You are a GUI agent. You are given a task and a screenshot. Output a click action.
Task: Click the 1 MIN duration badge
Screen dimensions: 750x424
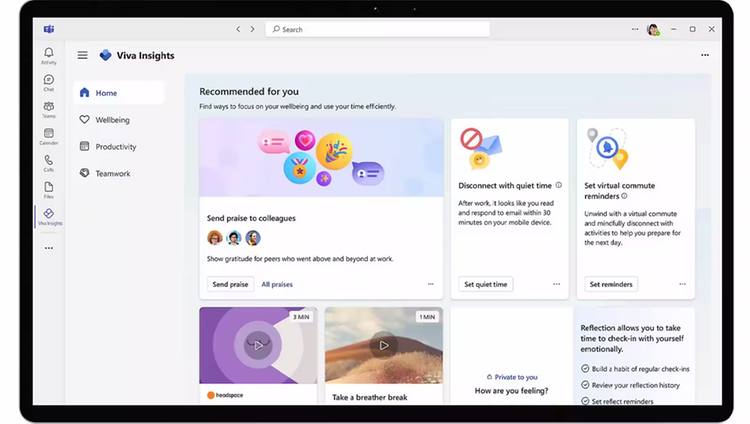click(x=427, y=317)
